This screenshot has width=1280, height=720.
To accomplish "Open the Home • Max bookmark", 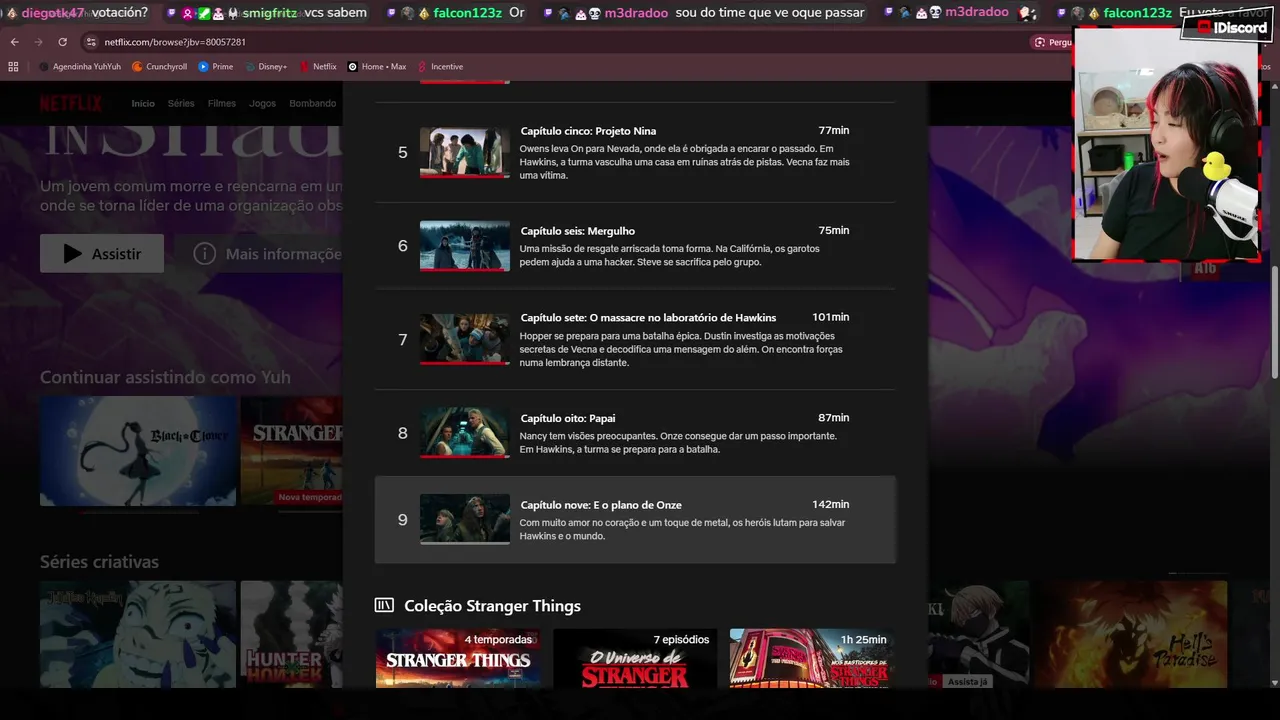I will pos(377,66).
